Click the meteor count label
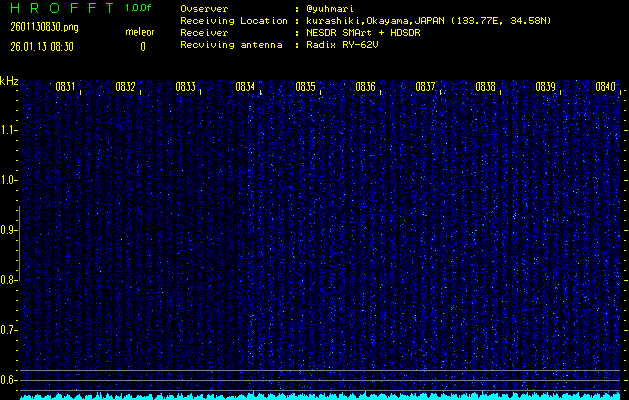 click(x=140, y=32)
